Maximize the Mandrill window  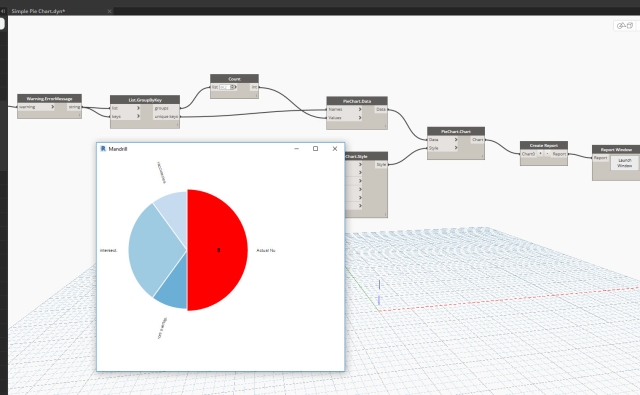click(316, 149)
